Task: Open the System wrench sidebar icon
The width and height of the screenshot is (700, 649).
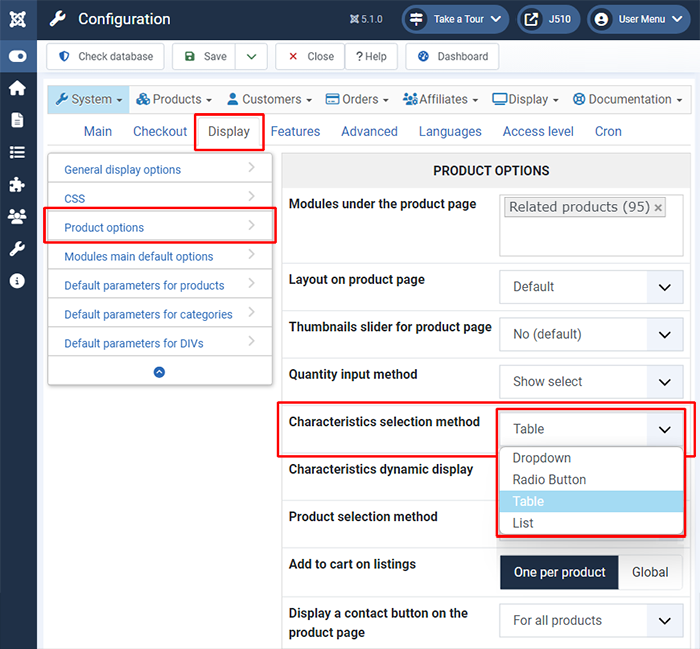Action: tap(17, 249)
